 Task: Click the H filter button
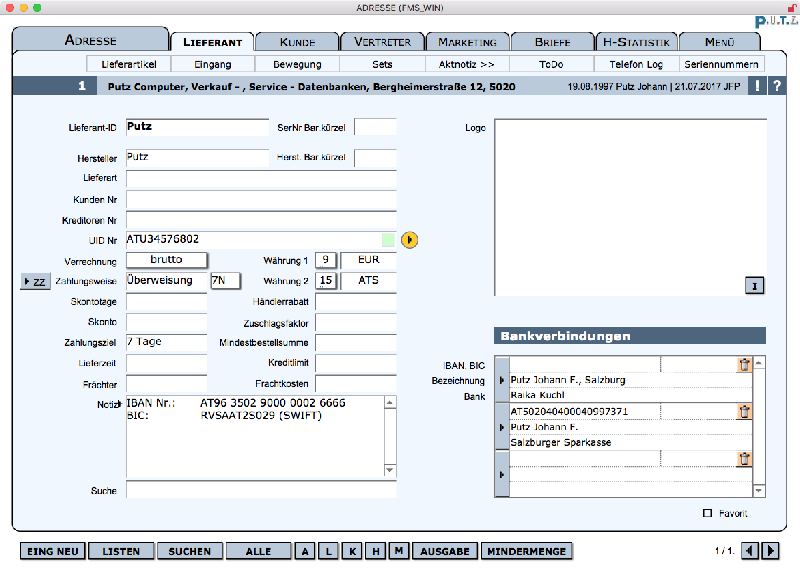pos(376,551)
